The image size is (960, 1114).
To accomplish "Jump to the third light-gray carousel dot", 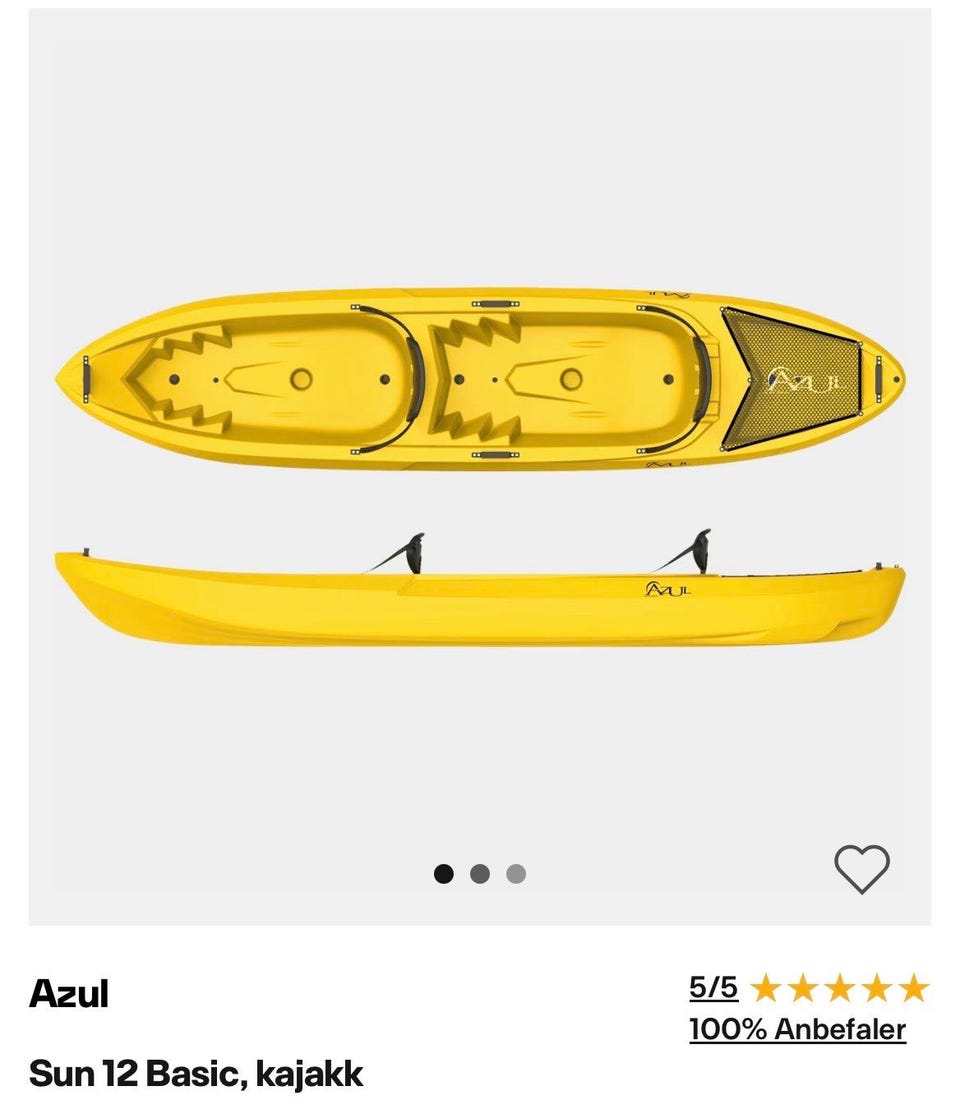I will (x=516, y=874).
